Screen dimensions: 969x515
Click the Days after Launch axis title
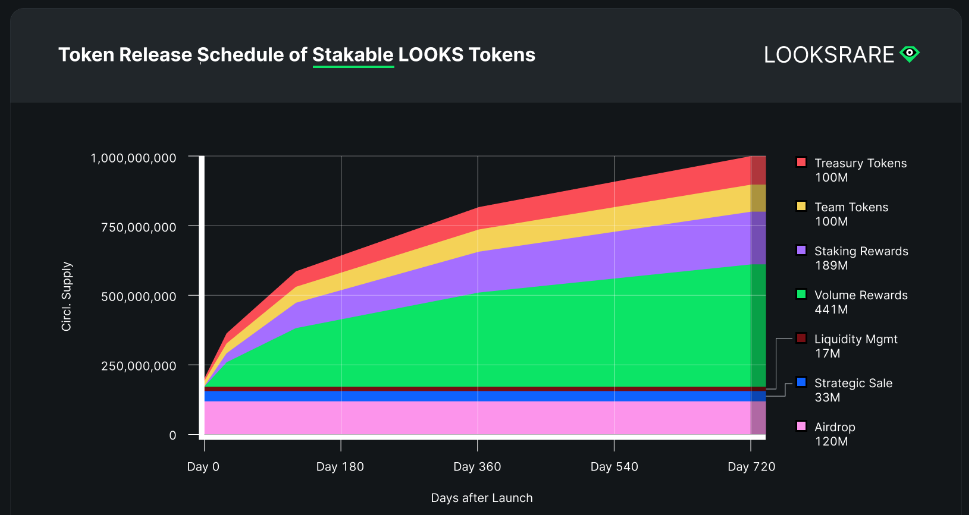482,498
